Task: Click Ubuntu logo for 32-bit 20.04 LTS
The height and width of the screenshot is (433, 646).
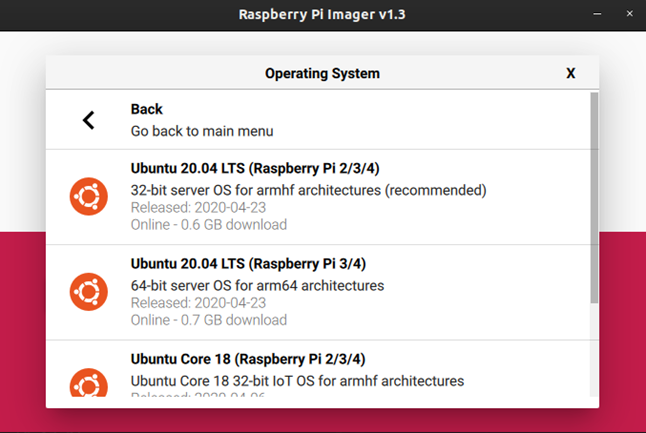Action: (x=88, y=196)
